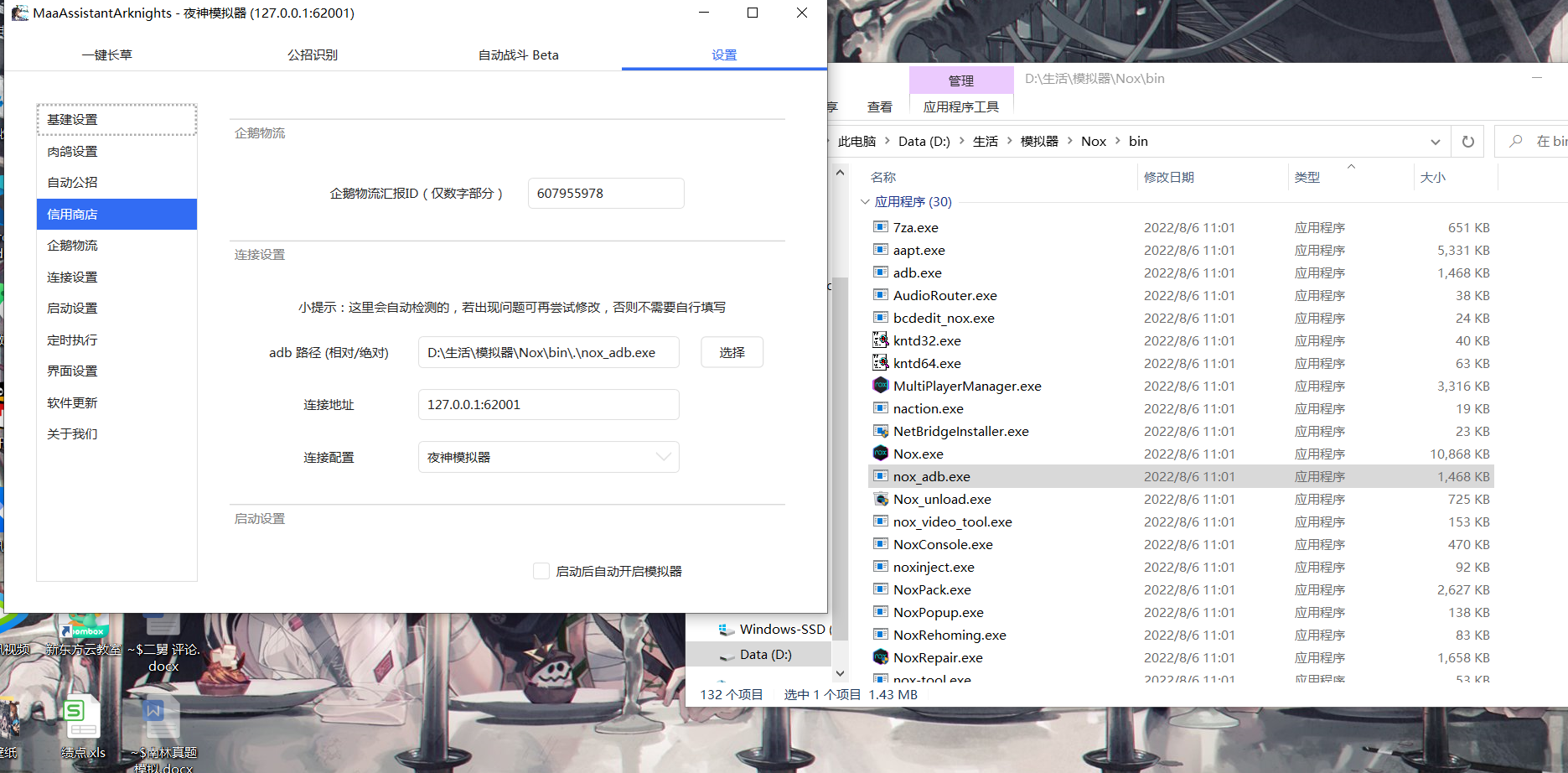Select 基建设置 in settings sidebar
1568x773 pixels.
116,120
